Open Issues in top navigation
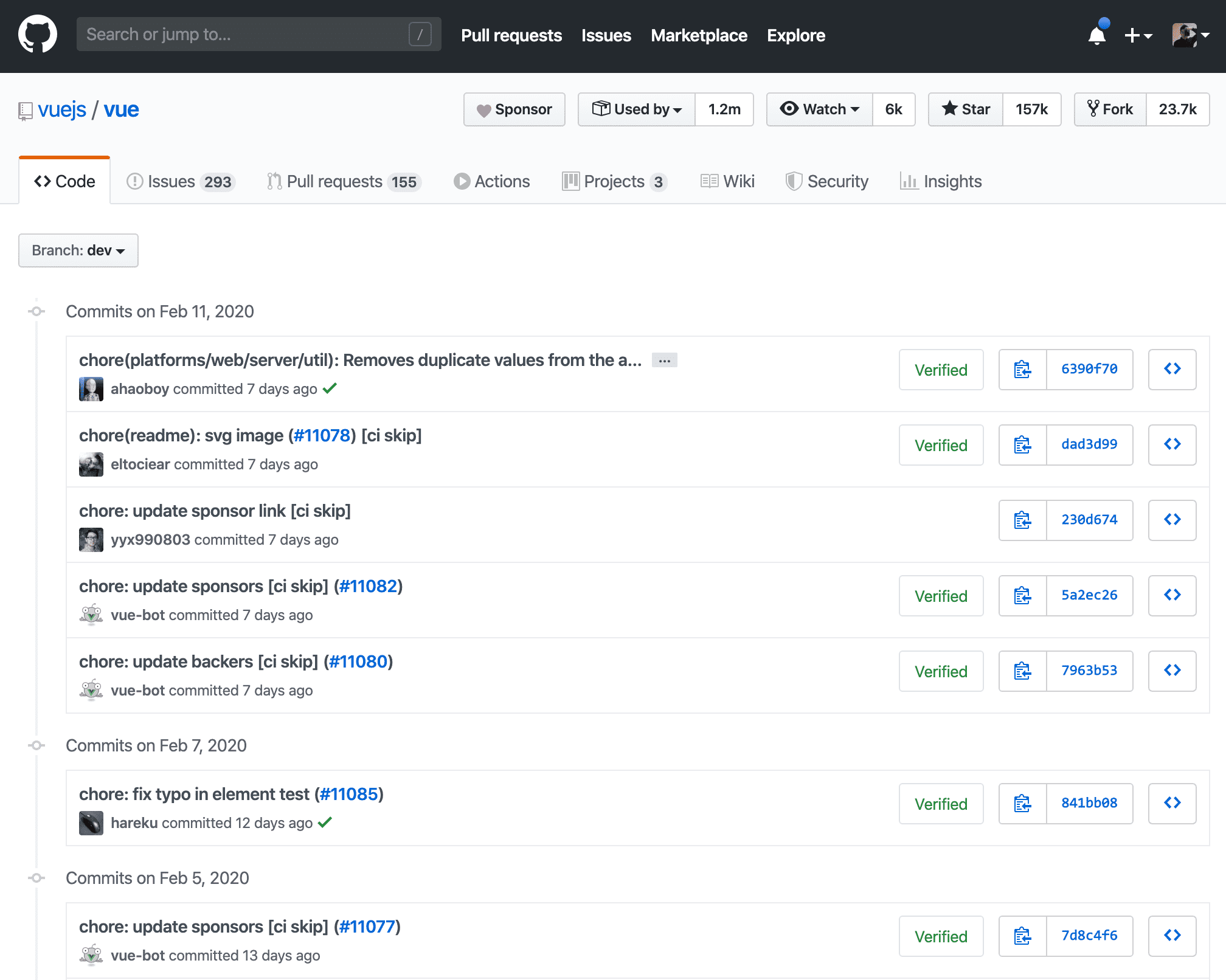Image resolution: width=1226 pixels, height=980 pixels. click(x=606, y=35)
